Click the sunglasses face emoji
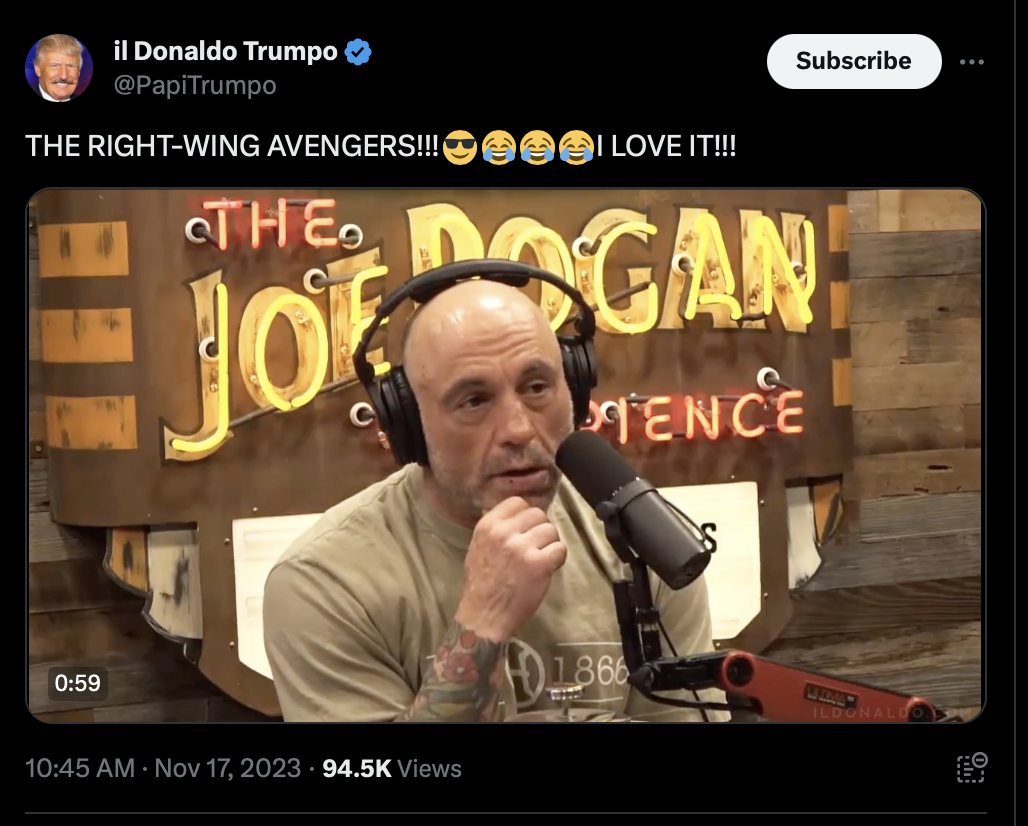The image size is (1028, 826). pos(460,147)
